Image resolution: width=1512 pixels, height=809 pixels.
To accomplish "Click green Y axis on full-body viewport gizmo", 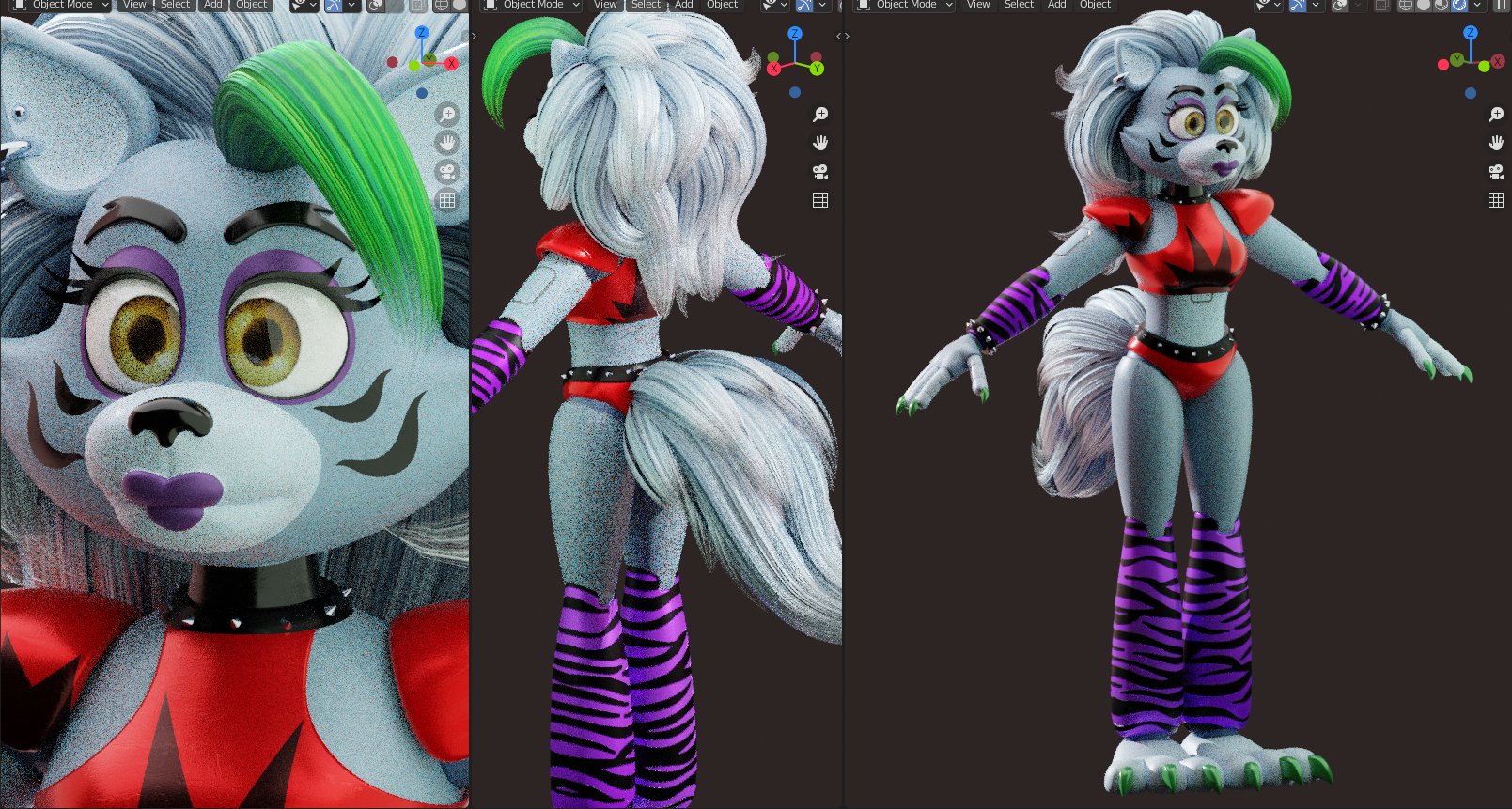I will pyautogui.click(x=1457, y=59).
